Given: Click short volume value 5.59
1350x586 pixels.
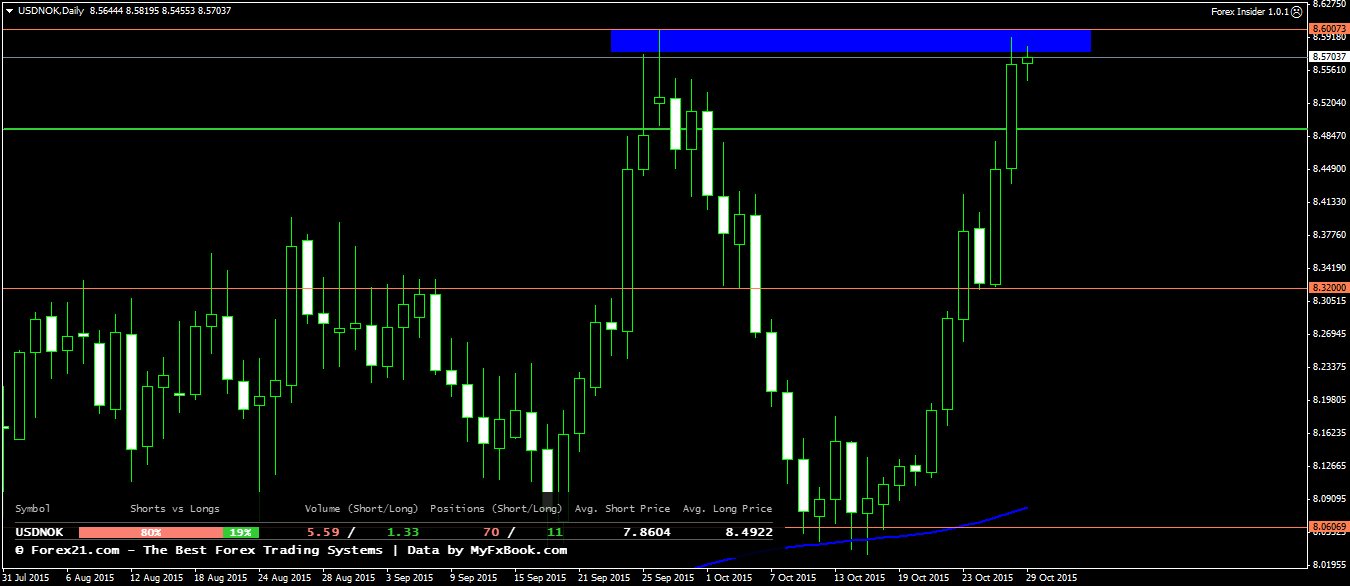Looking at the screenshot, I should click(322, 533).
